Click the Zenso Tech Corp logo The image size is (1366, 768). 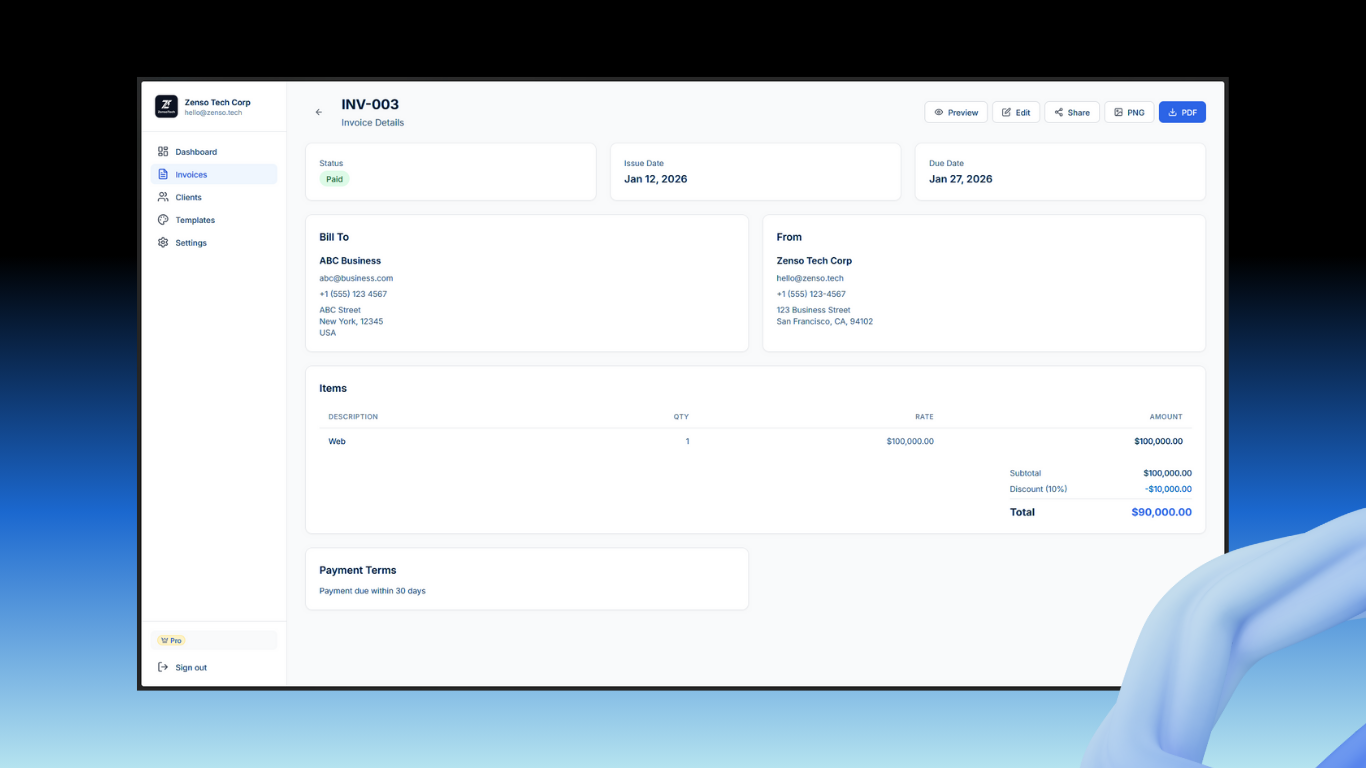[x=165, y=107]
